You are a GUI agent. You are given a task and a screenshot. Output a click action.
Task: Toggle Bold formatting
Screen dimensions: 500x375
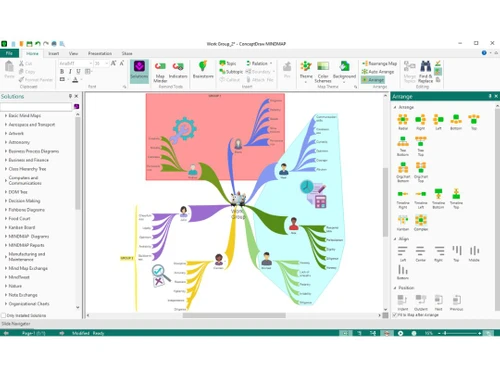click(x=62, y=71)
